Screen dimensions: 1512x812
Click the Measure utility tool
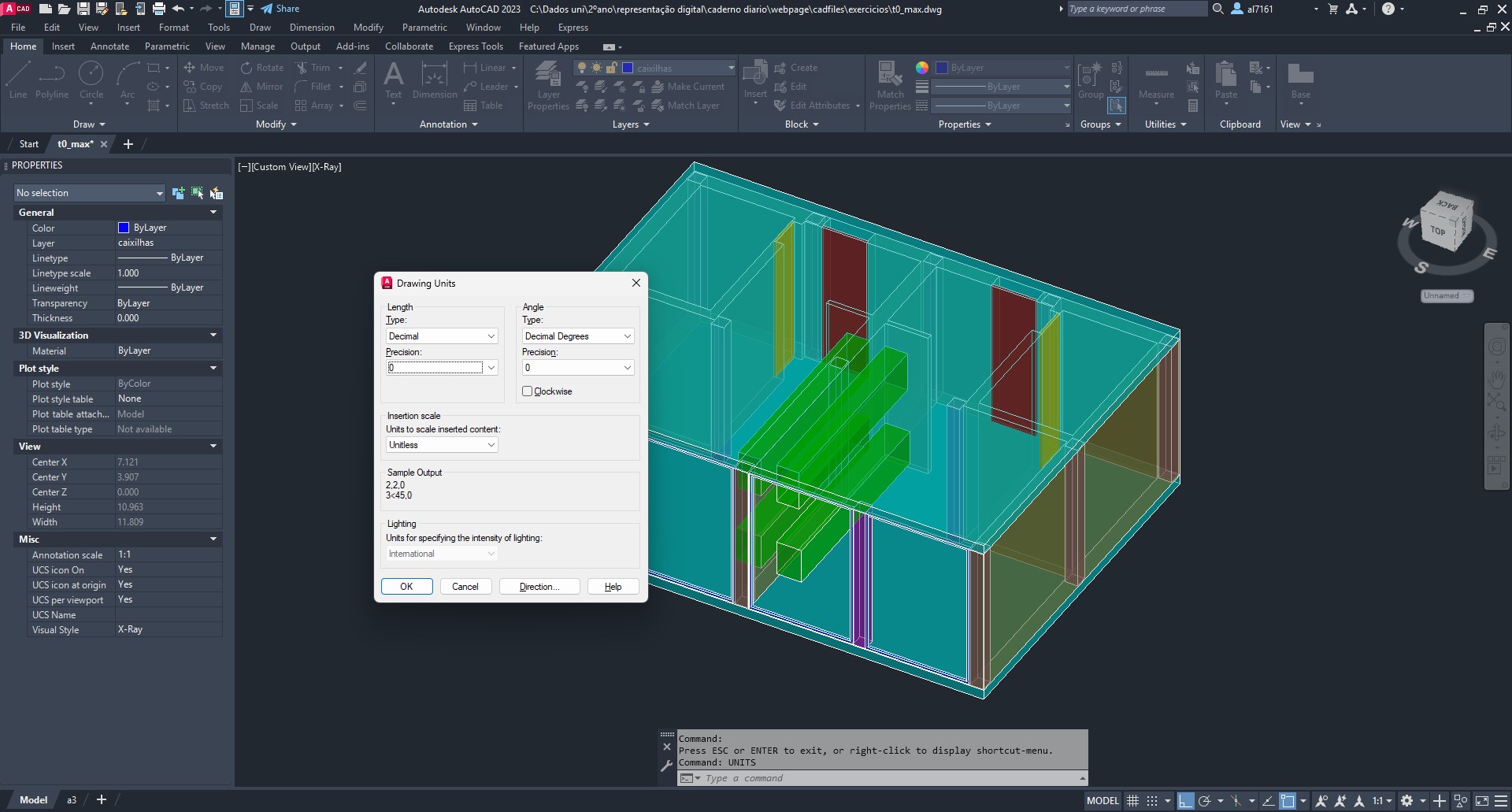1155,81
